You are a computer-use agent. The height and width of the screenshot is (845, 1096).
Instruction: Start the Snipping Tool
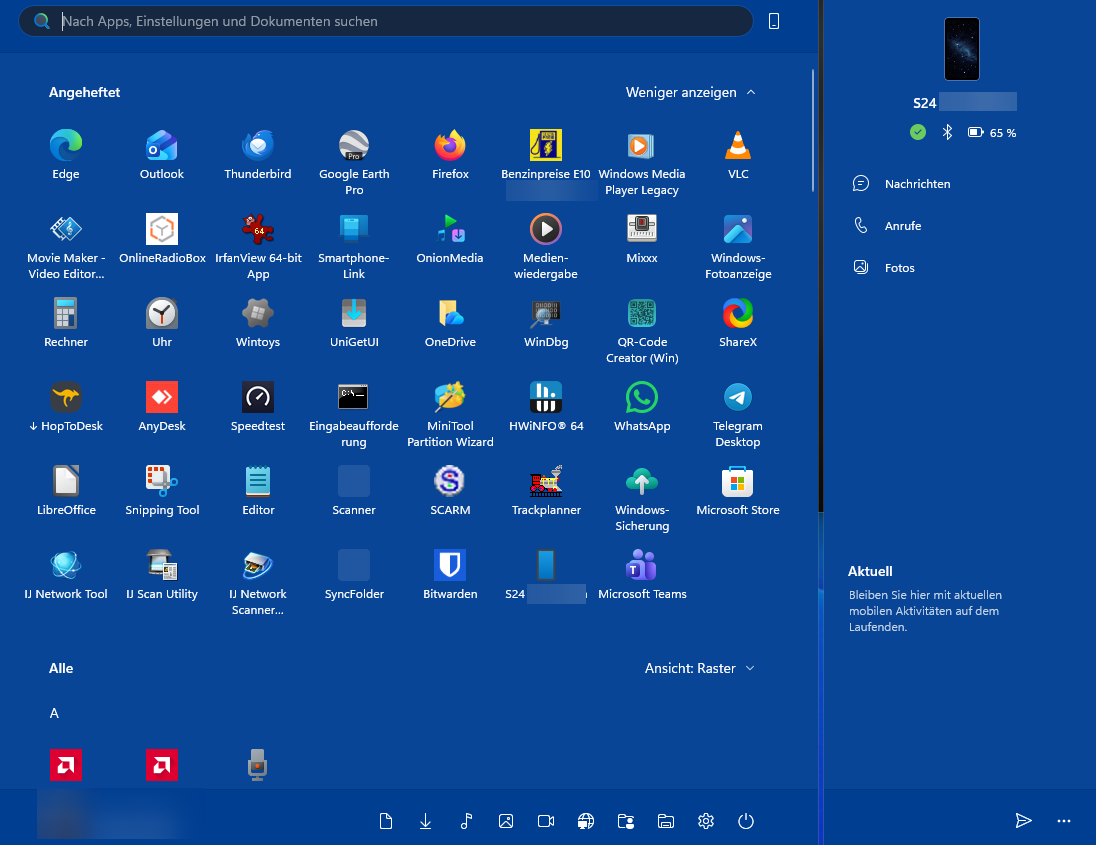point(161,491)
